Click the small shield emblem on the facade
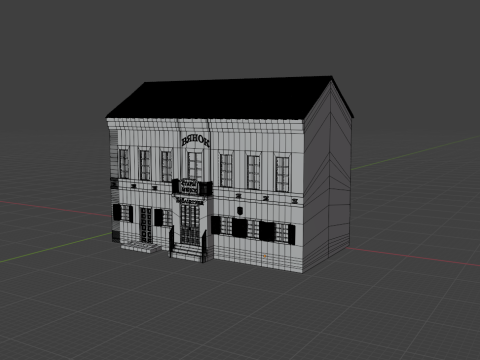The width and height of the screenshot is (480, 360). click(x=240, y=210)
